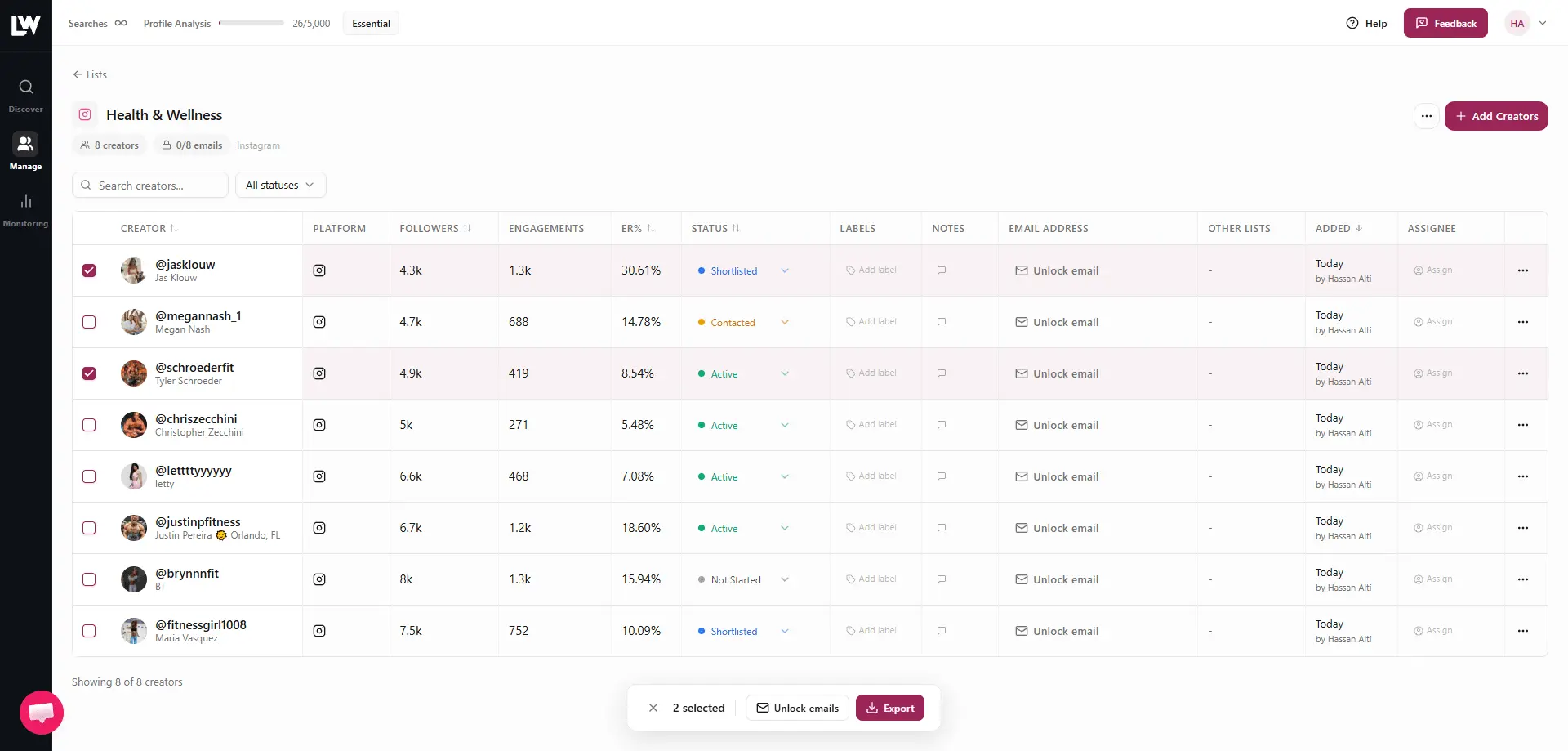This screenshot has width=1568, height=751.
Task: Sort table by Followers column
Action: point(435,229)
